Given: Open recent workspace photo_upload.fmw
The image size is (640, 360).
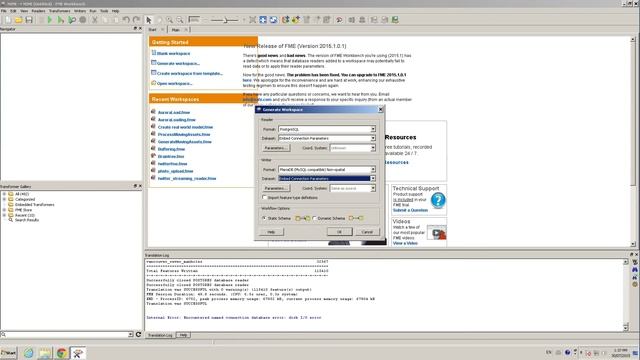Looking at the screenshot, I should (176, 171).
